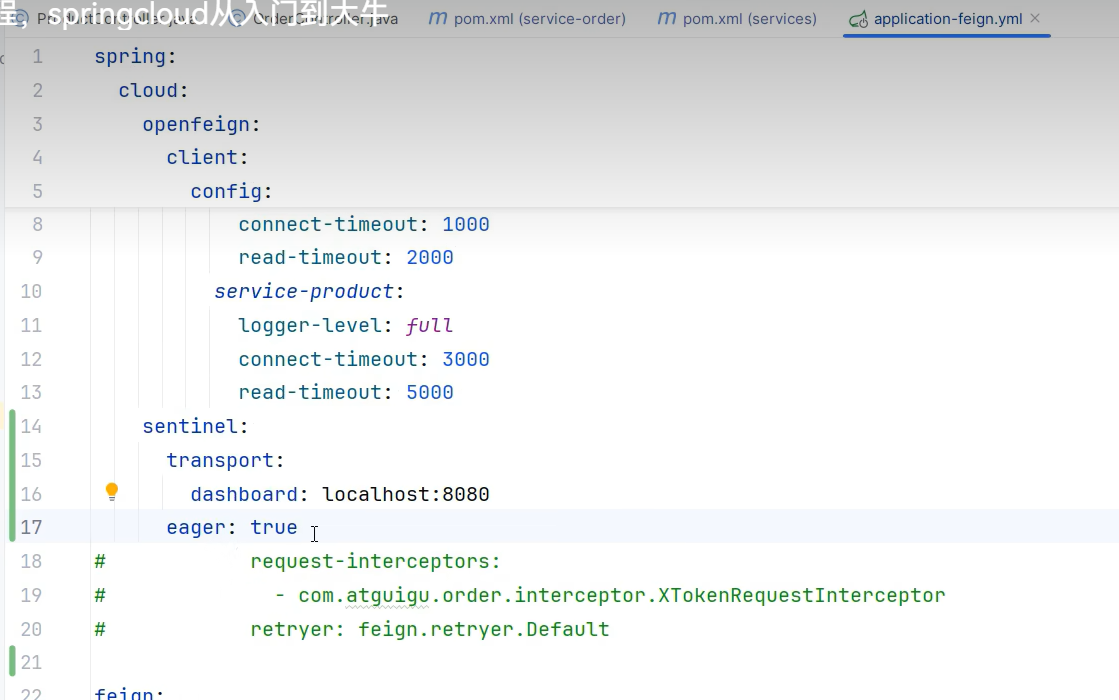The height and width of the screenshot is (700, 1119).
Task: Click the green change marker beside line 21
Action: tap(12, 661)
